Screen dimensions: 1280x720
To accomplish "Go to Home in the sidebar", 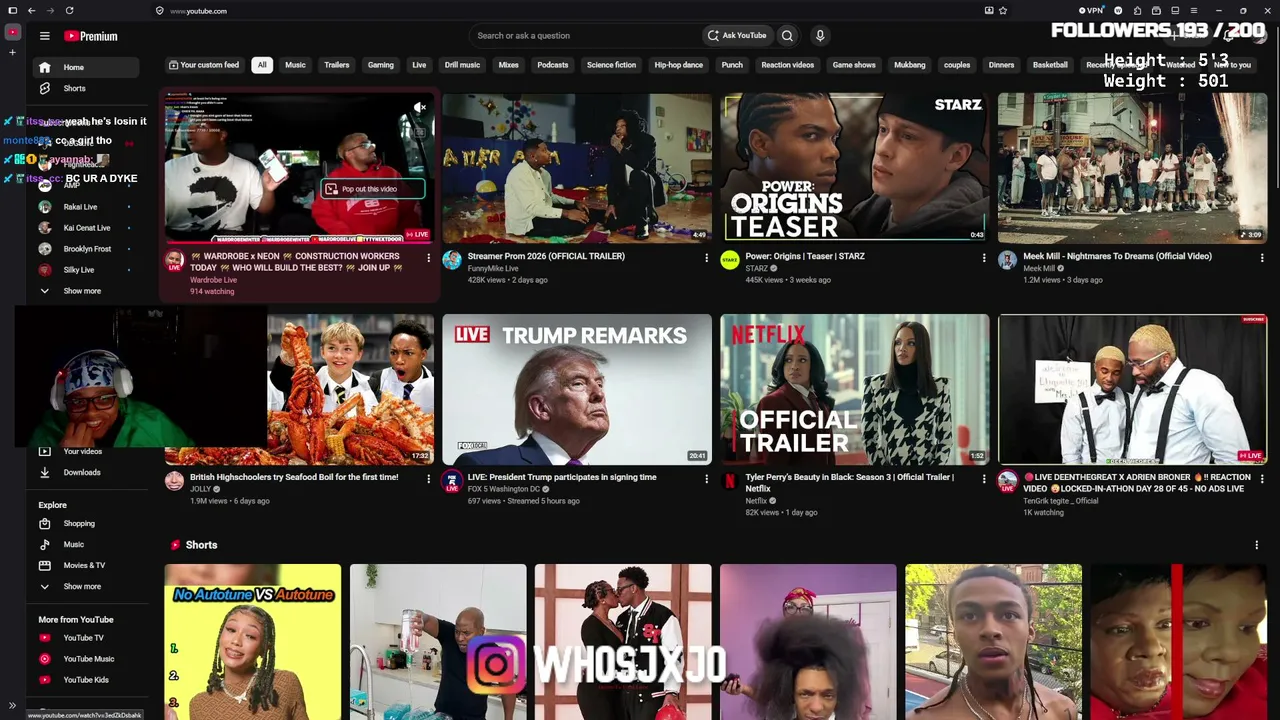I will (x=88, y=67).
